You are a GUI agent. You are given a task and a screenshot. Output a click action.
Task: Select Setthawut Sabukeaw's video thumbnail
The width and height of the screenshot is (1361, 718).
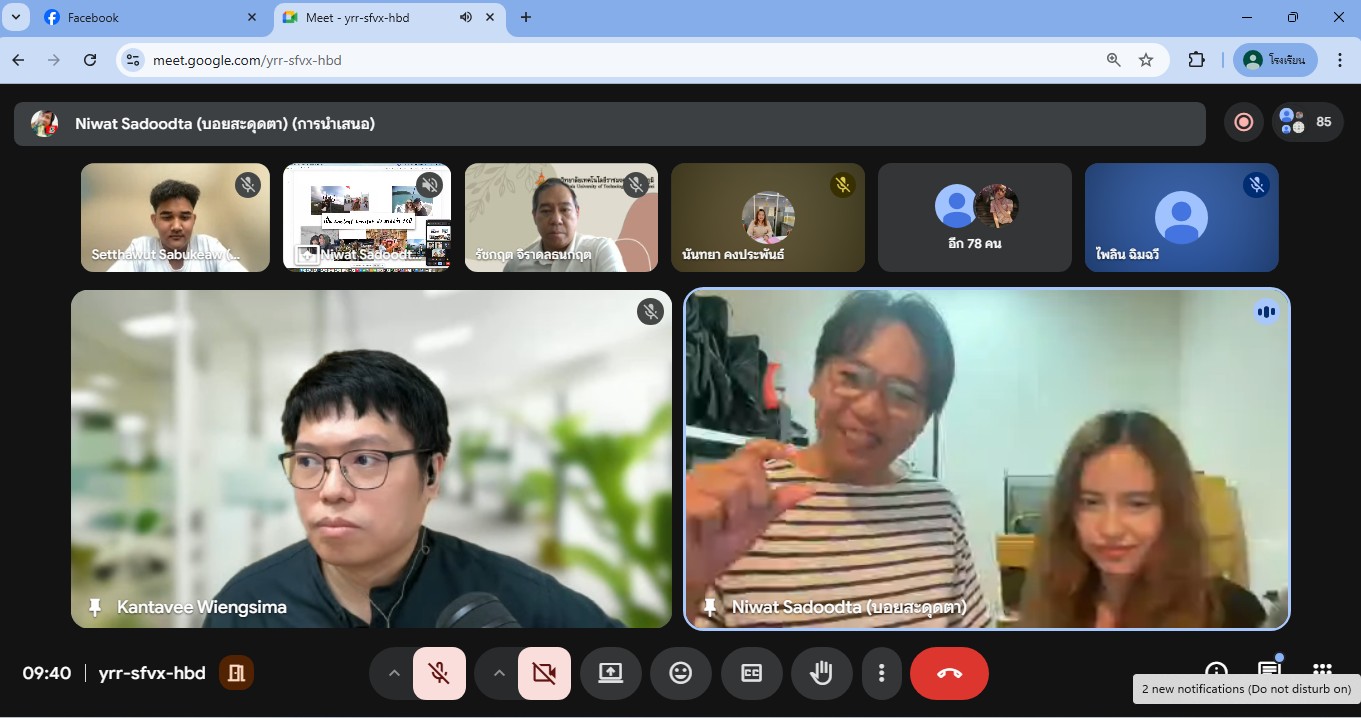tap(175, 217)
